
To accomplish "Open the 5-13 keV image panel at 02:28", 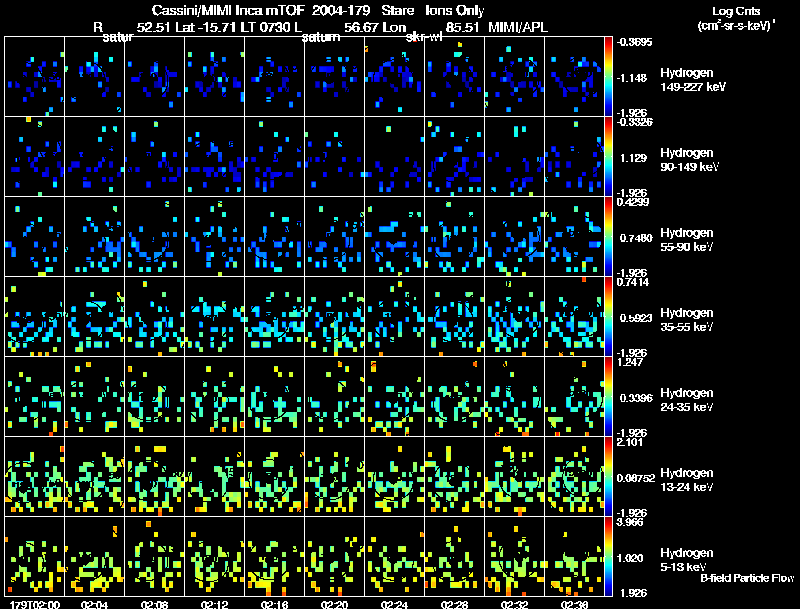I will (x=454, y=557).
